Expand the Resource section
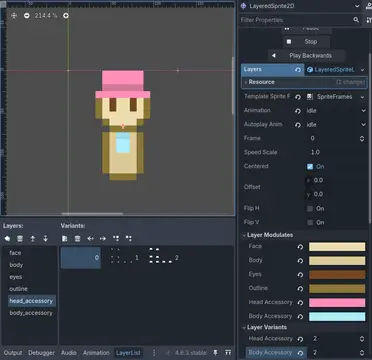The image size is (372, 360). (304, 82)
